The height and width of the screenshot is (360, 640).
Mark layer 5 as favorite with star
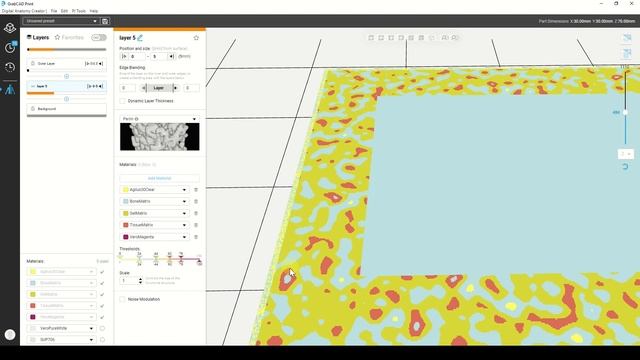click(196, 38)
